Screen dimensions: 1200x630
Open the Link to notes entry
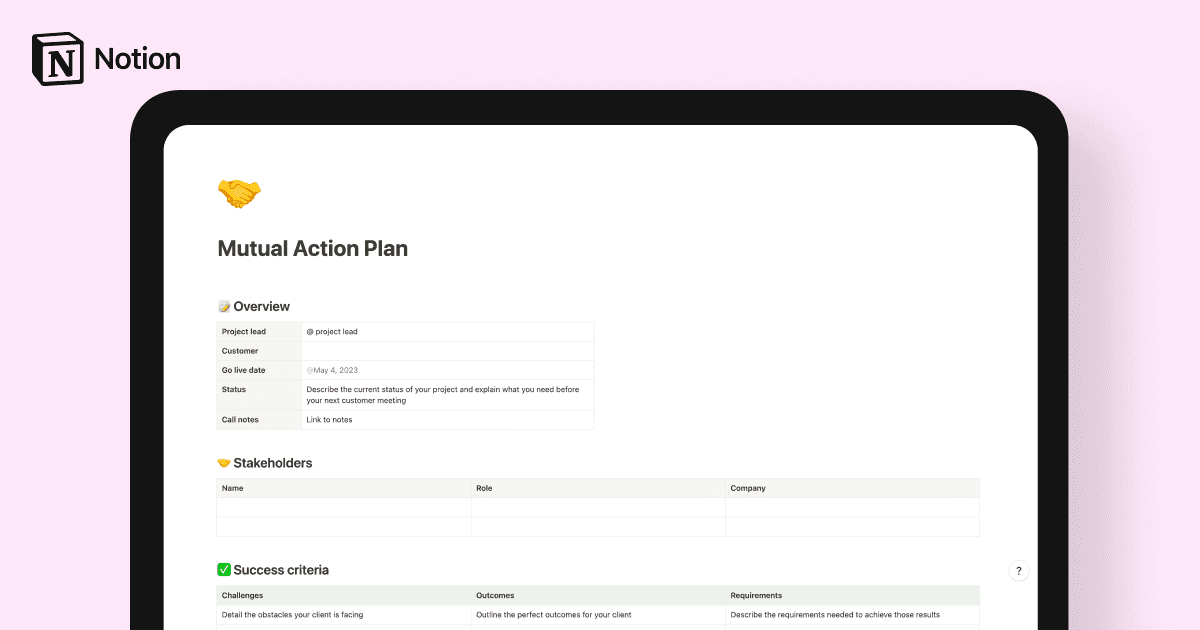point(328,419)
